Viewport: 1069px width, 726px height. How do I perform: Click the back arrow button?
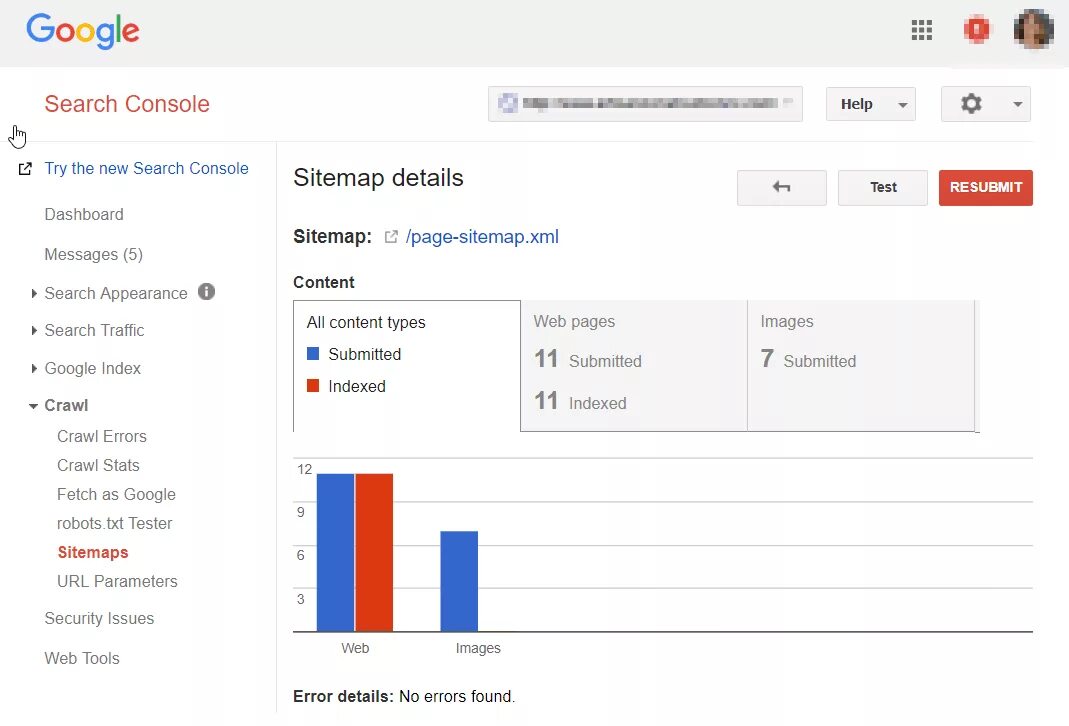tap(781, 187)
